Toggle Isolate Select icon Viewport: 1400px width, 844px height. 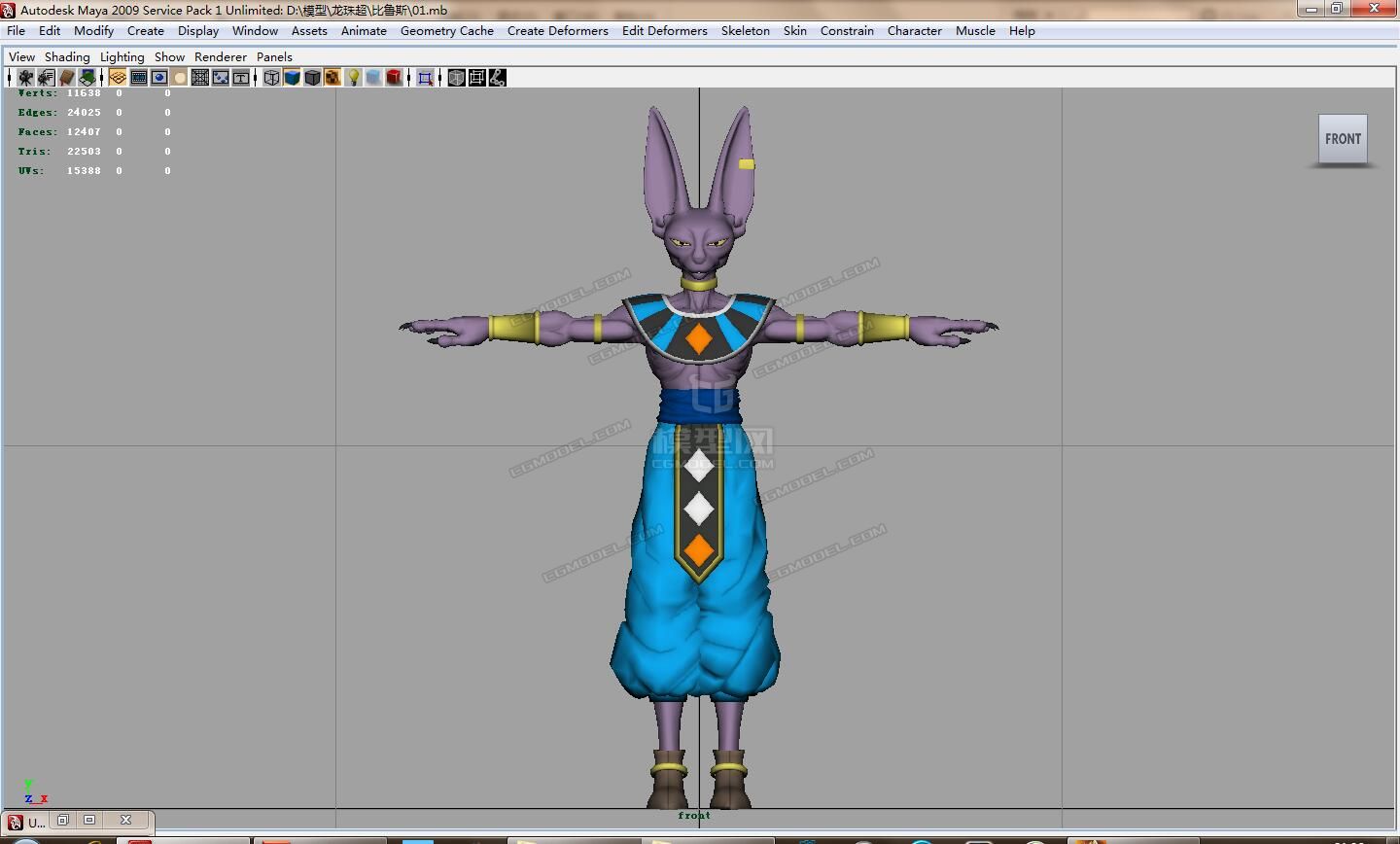click(x=426, y=78)
